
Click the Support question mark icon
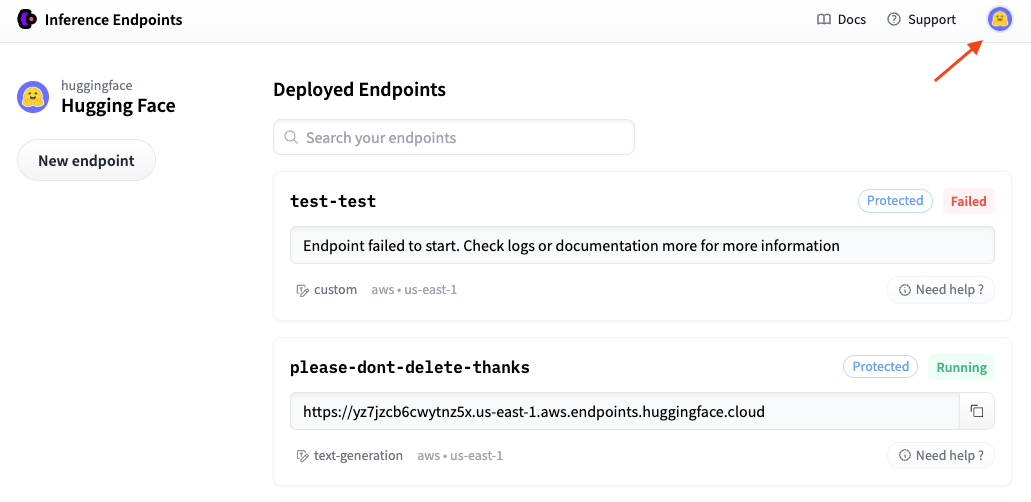click(x=894, y=20)
